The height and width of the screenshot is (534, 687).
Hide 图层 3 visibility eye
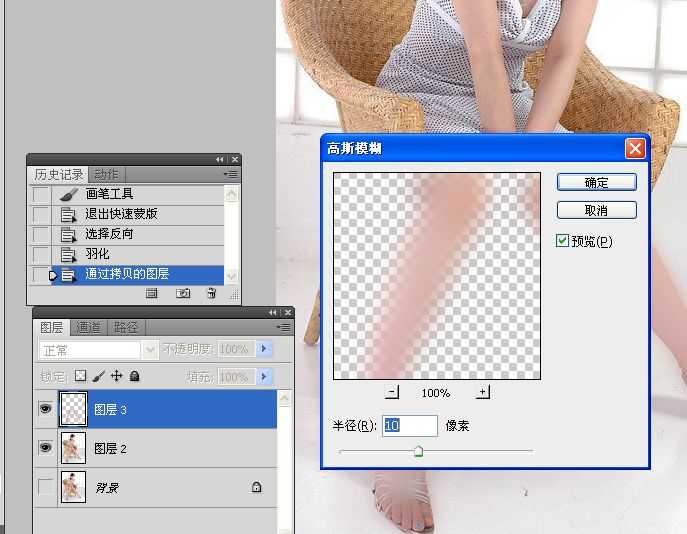pyautogui.click(x=46, y=409)
